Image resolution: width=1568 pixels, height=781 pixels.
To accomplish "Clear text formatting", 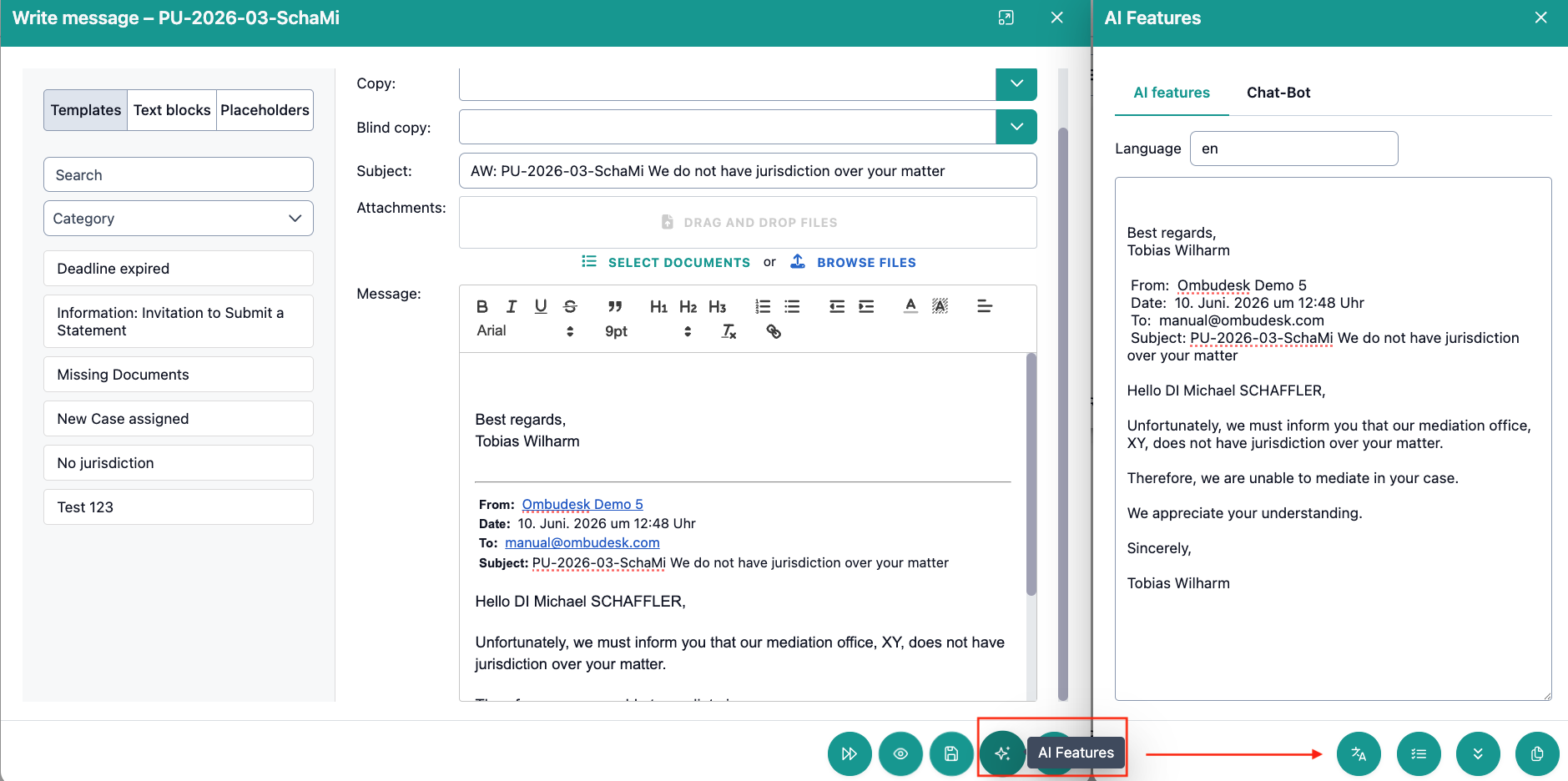I will [x=729, y=331].
